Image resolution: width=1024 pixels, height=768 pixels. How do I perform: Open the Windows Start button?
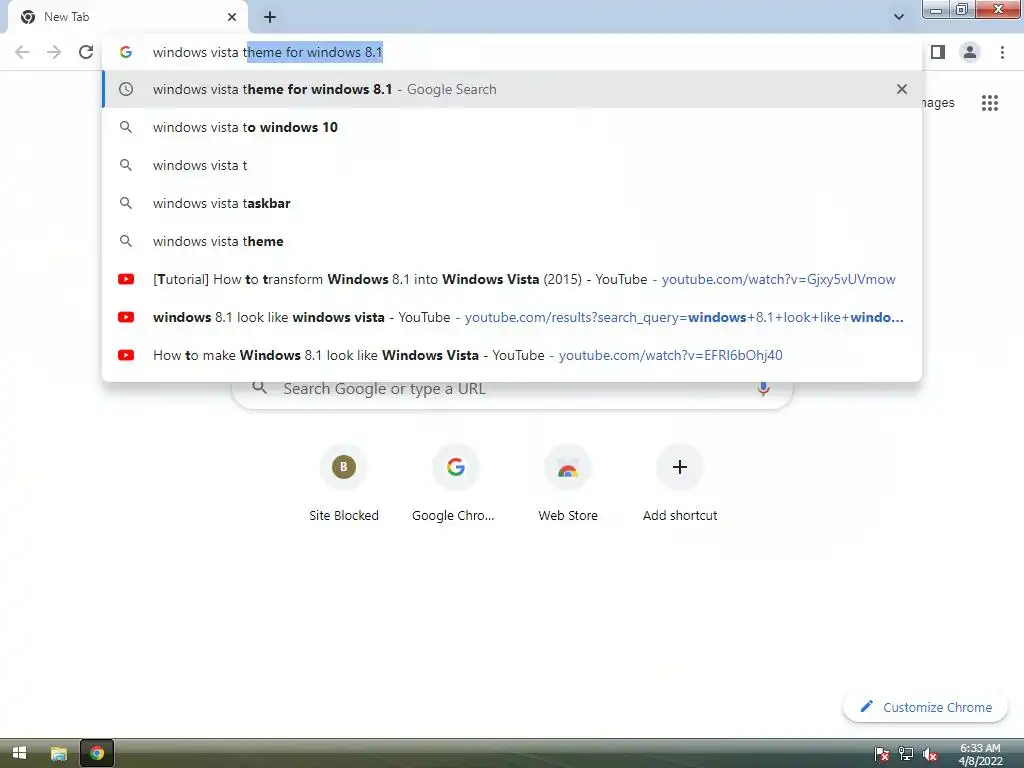coord(20,754)
